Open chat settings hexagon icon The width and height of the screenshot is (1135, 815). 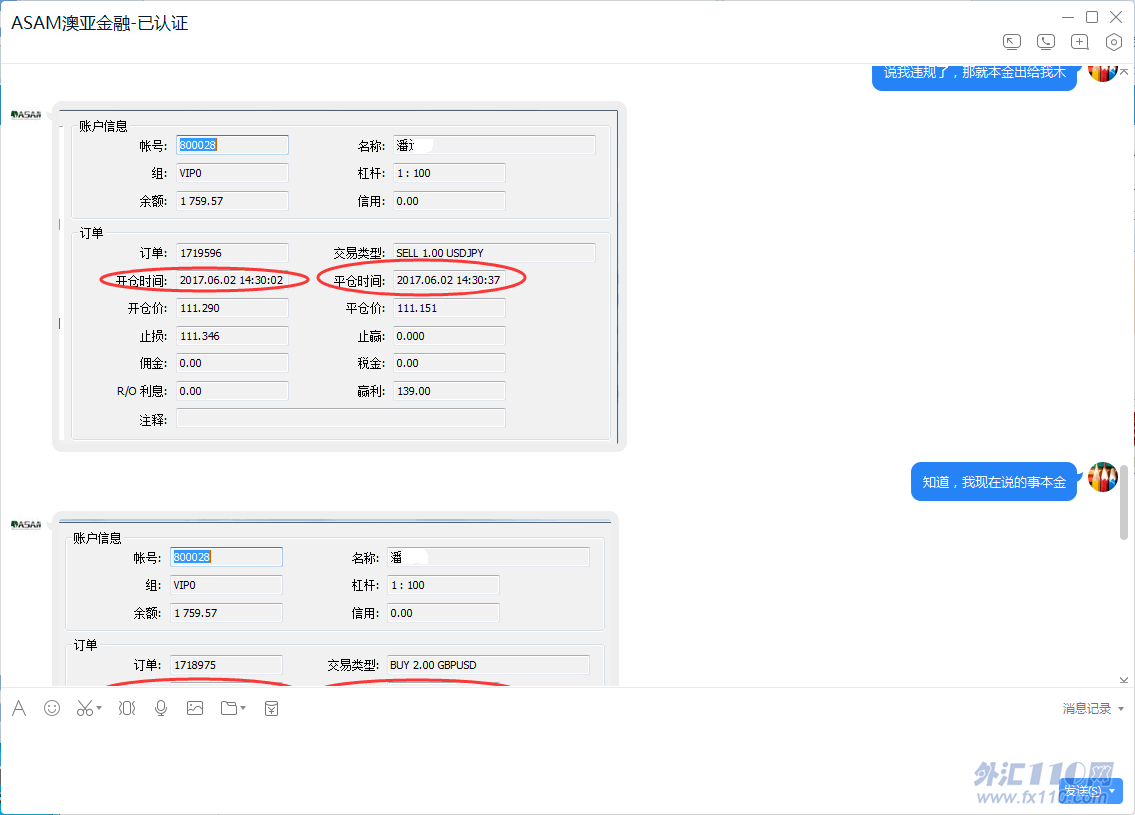coord(1114,42)
